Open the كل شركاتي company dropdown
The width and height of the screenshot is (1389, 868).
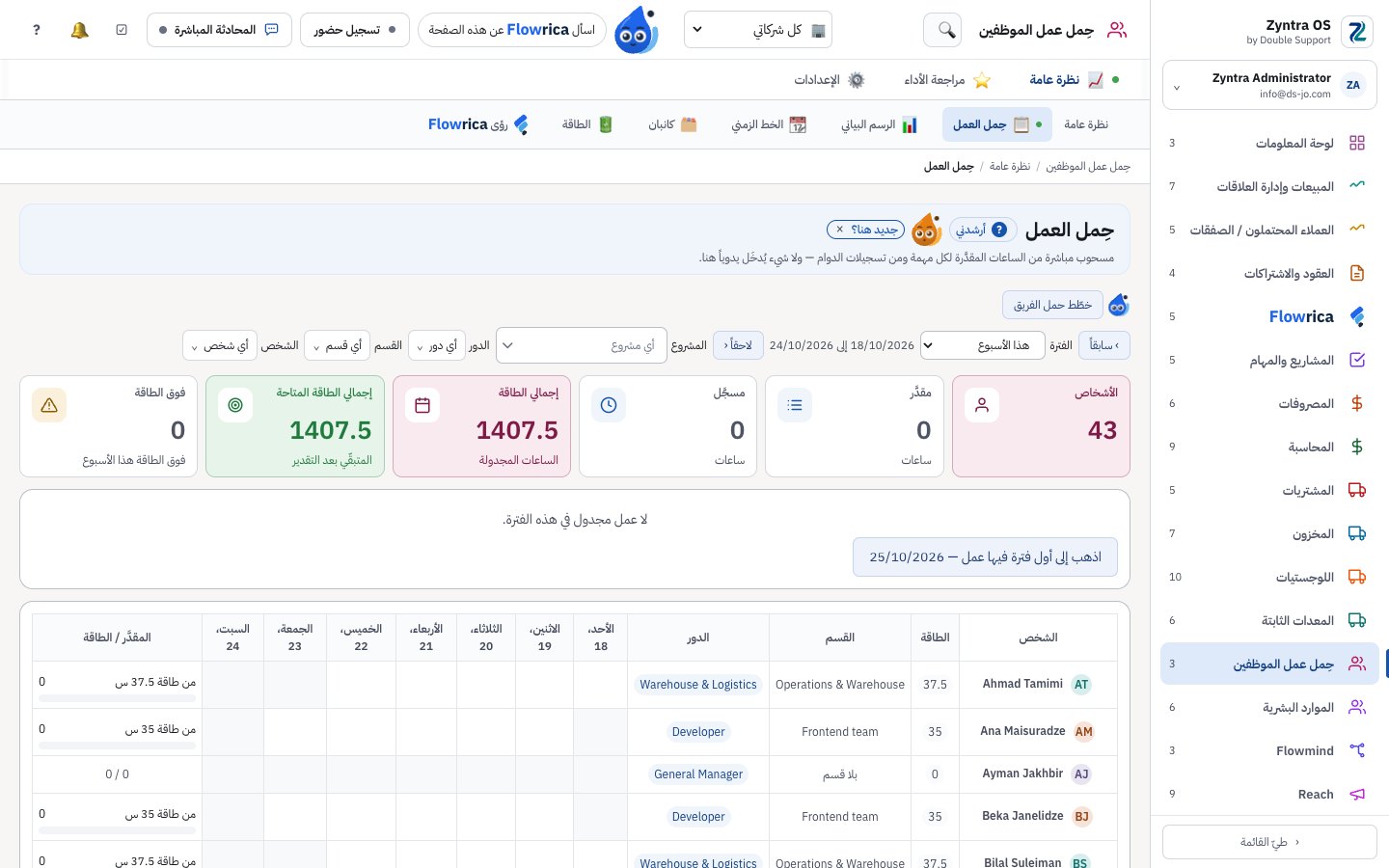pyautogui.click(x=758, y=30)
